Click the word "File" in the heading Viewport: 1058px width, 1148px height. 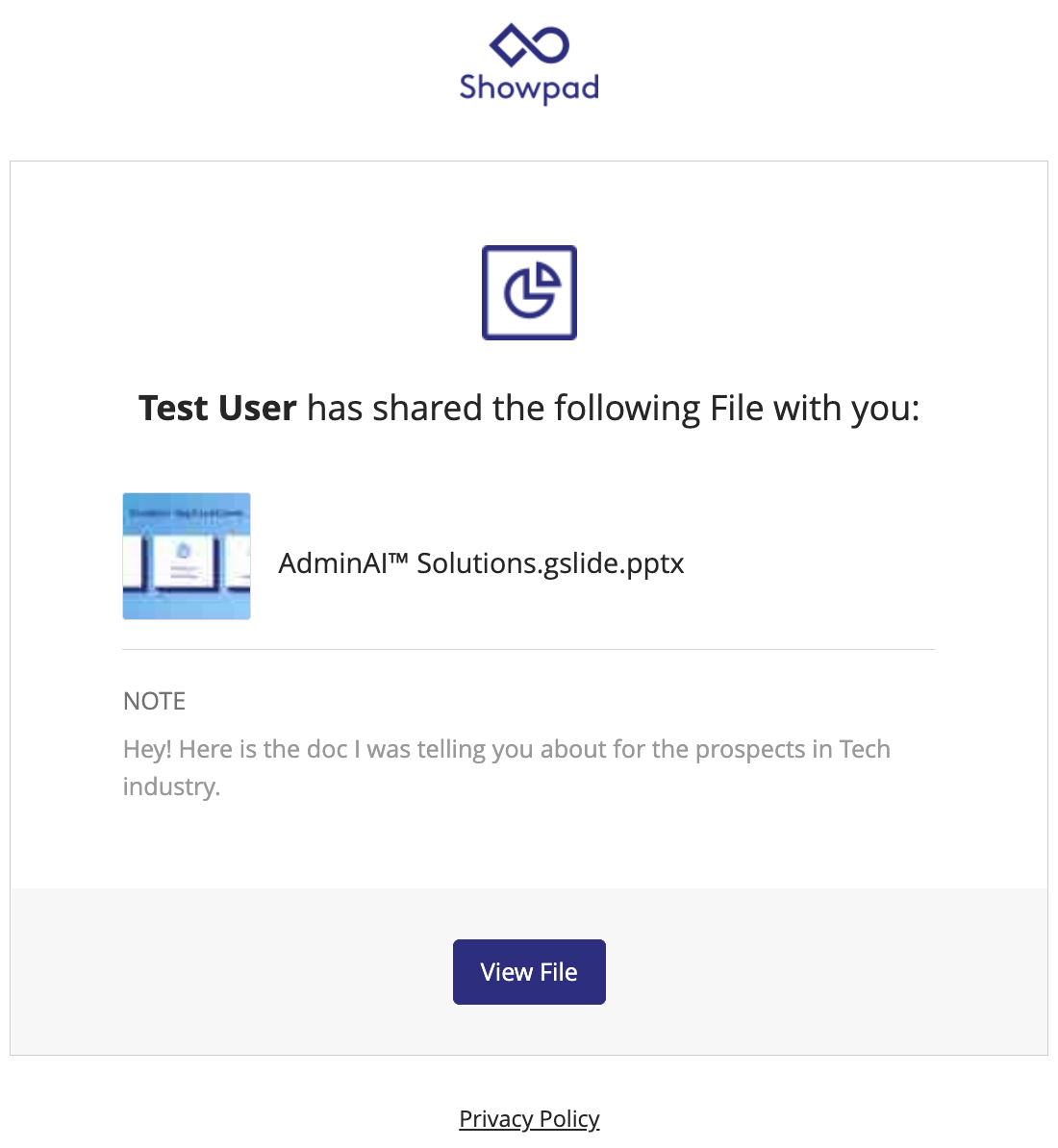pyautogui.click(x=737, y=408)
